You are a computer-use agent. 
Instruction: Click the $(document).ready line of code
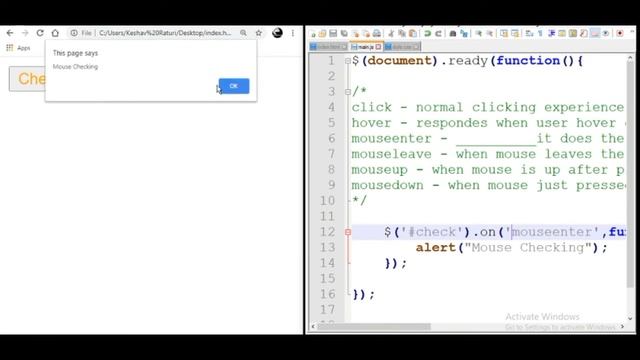pyautogui.click(x=468, y=61)
